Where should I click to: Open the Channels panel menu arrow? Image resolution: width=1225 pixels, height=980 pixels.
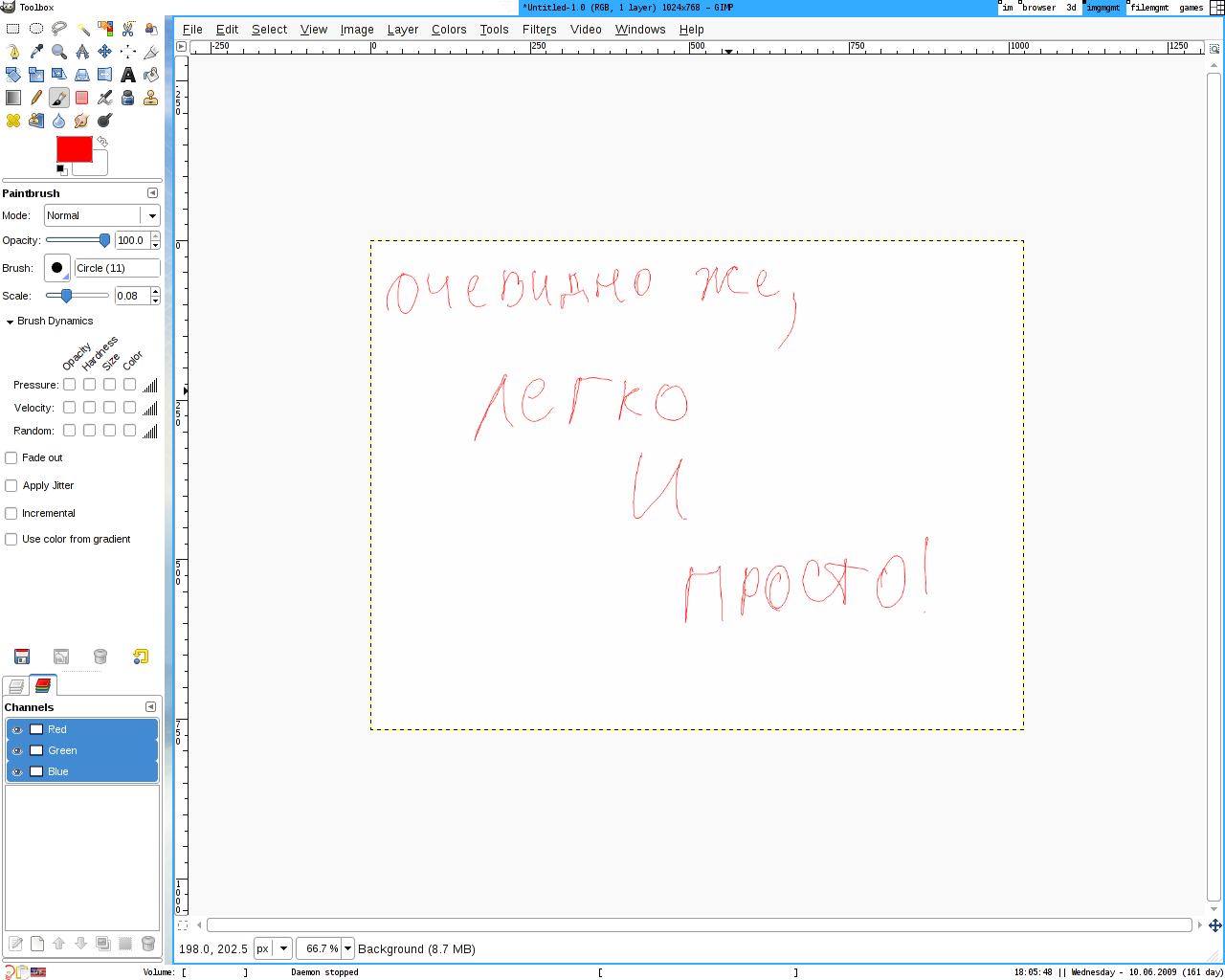[150, 706]
